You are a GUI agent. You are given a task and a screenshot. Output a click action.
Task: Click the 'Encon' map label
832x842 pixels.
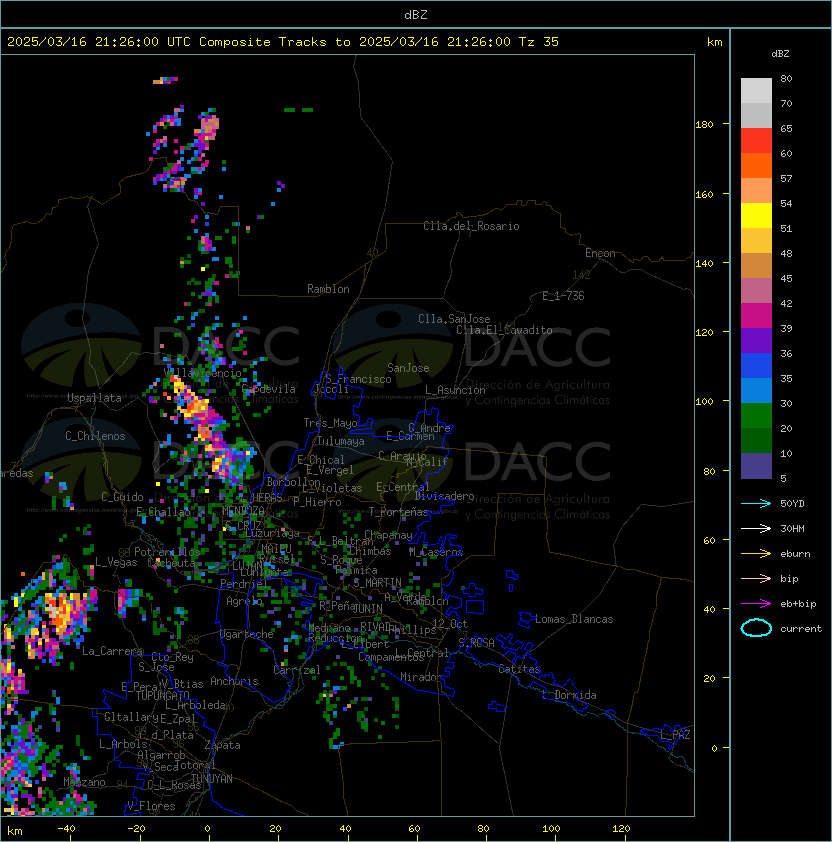[x=600, y=253]
